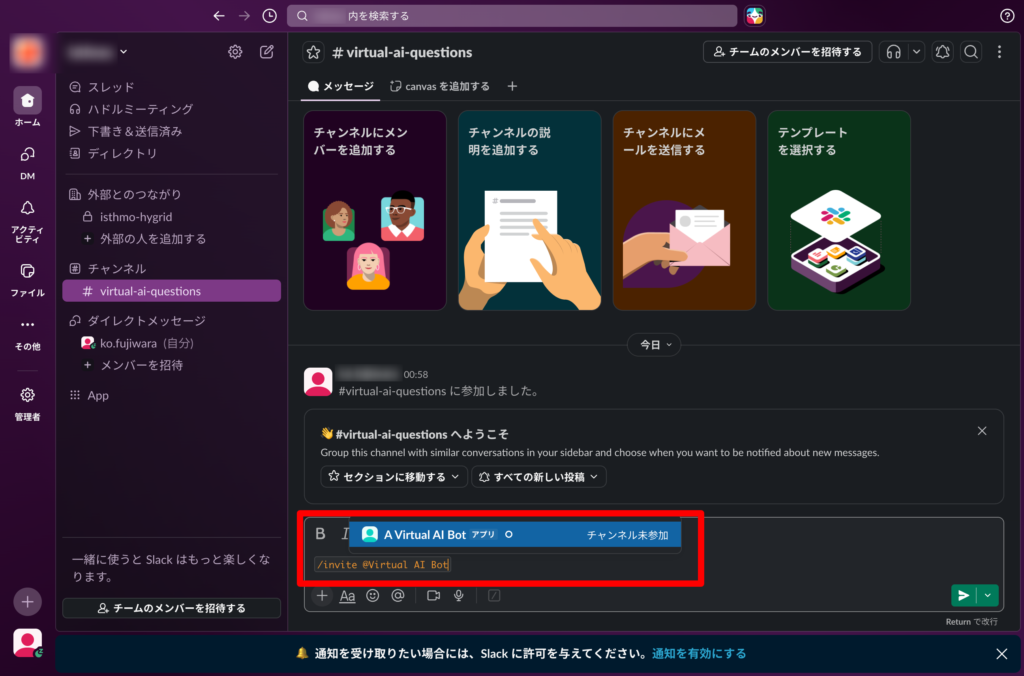This screenshot has height=676, width=1024.
Task: Start a huddle with headphones icon
Action: (x=894, y=52)
